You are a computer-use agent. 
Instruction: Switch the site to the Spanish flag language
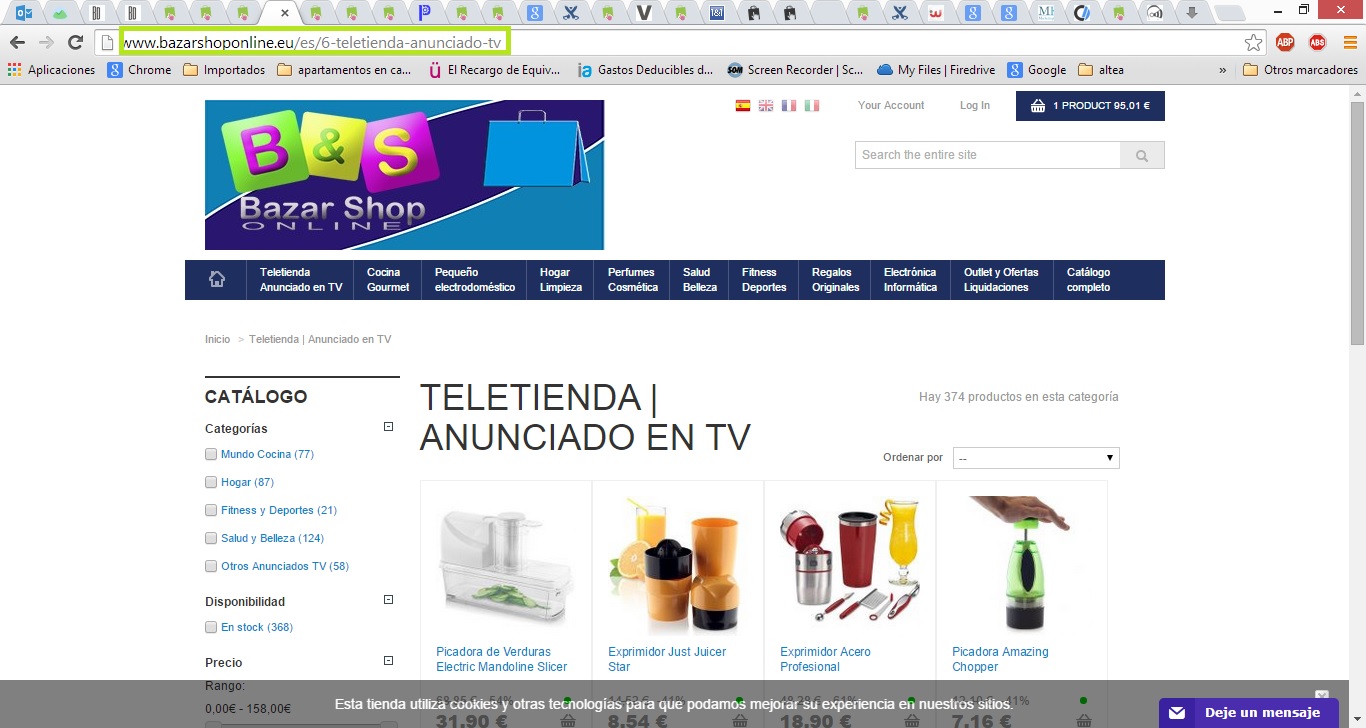(x=743, y=105)
